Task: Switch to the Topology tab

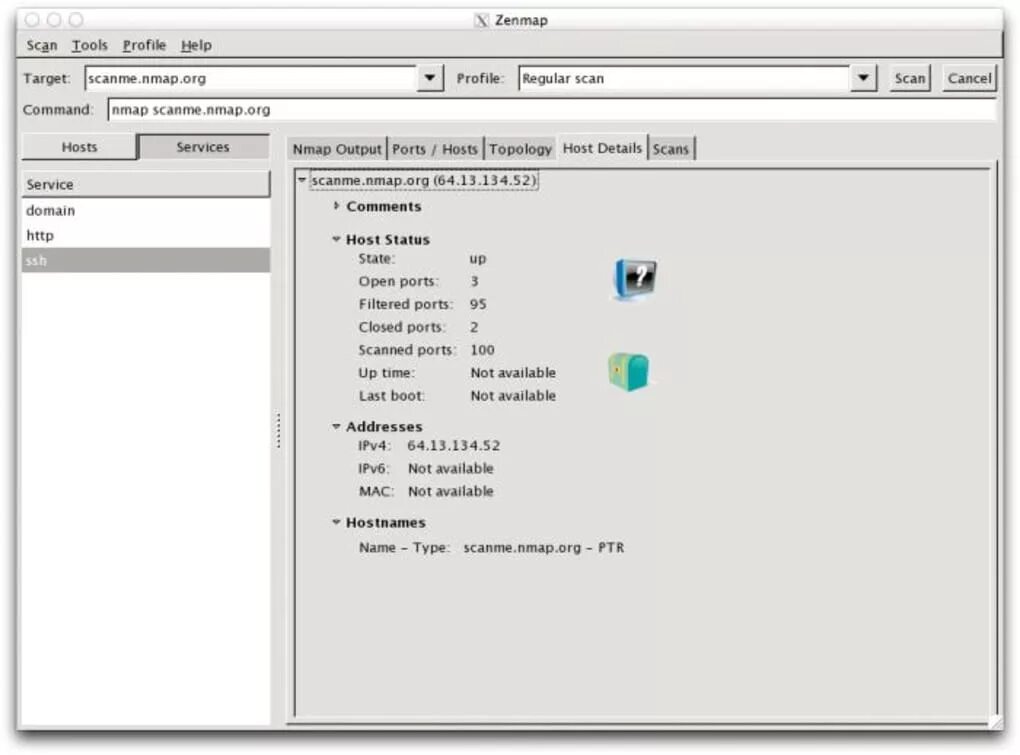Action: tap(520, 149)
